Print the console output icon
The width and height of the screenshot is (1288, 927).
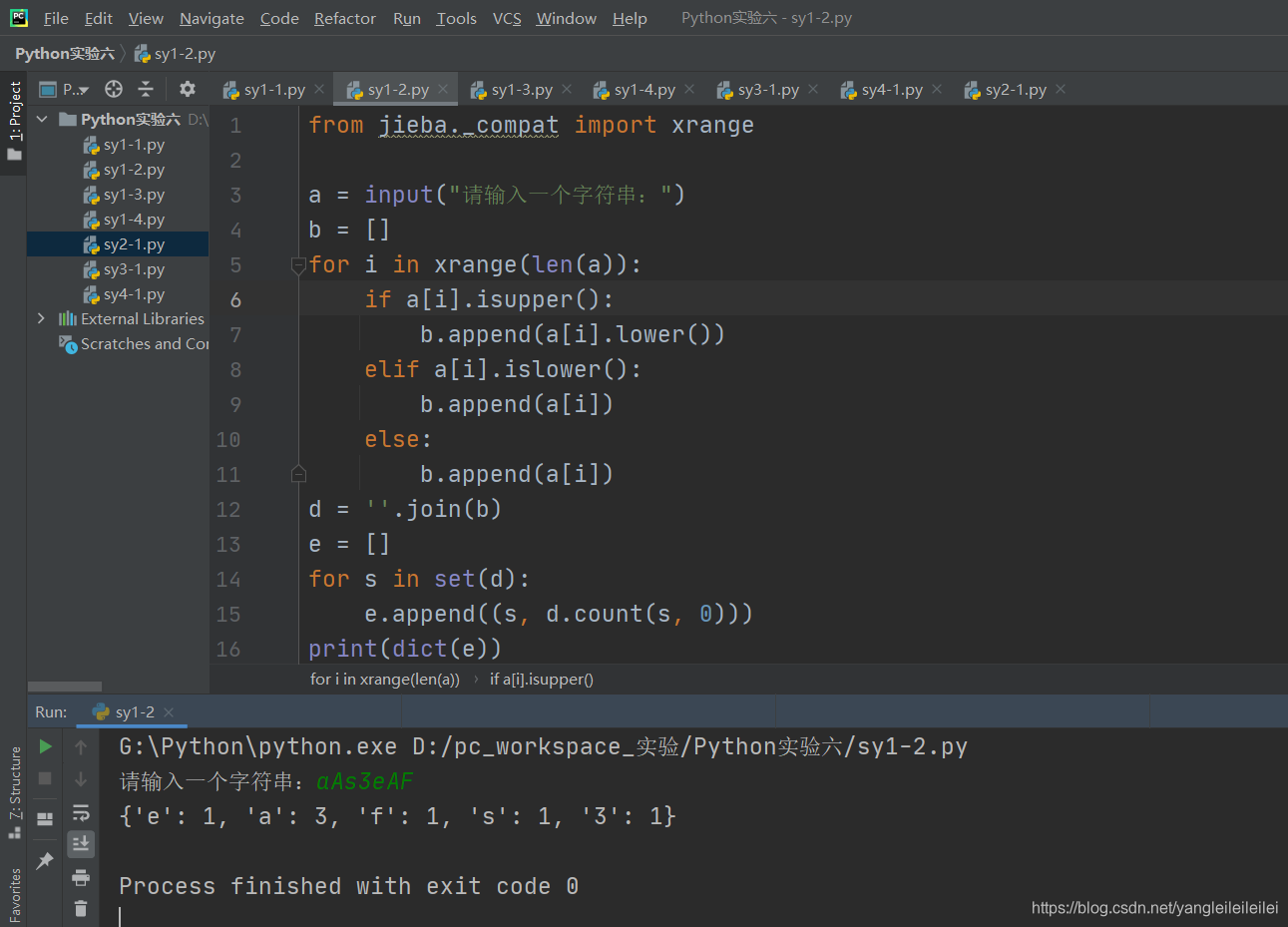tap(81, 878)
